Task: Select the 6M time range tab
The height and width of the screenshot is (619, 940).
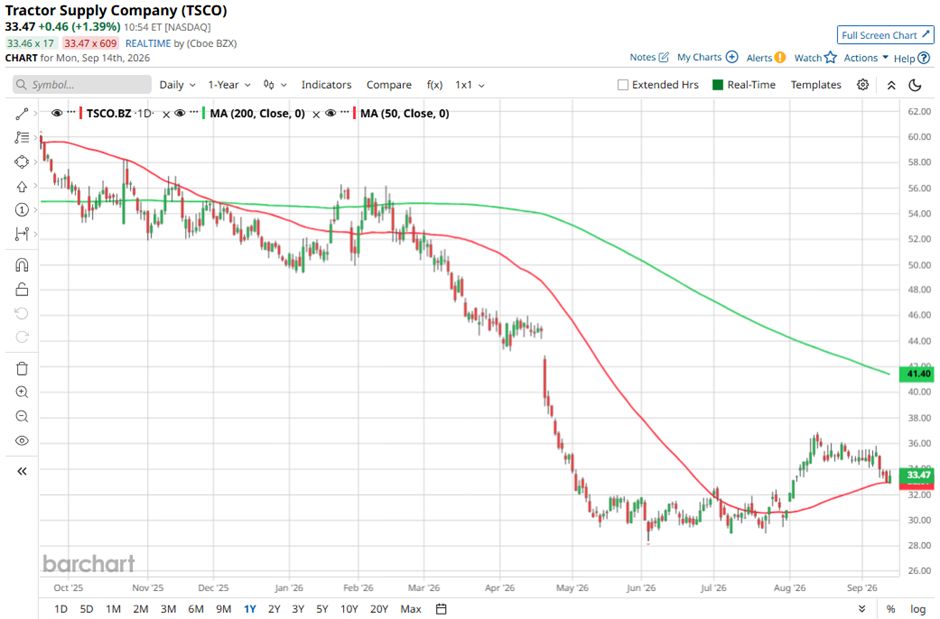Action: [196, 609]
